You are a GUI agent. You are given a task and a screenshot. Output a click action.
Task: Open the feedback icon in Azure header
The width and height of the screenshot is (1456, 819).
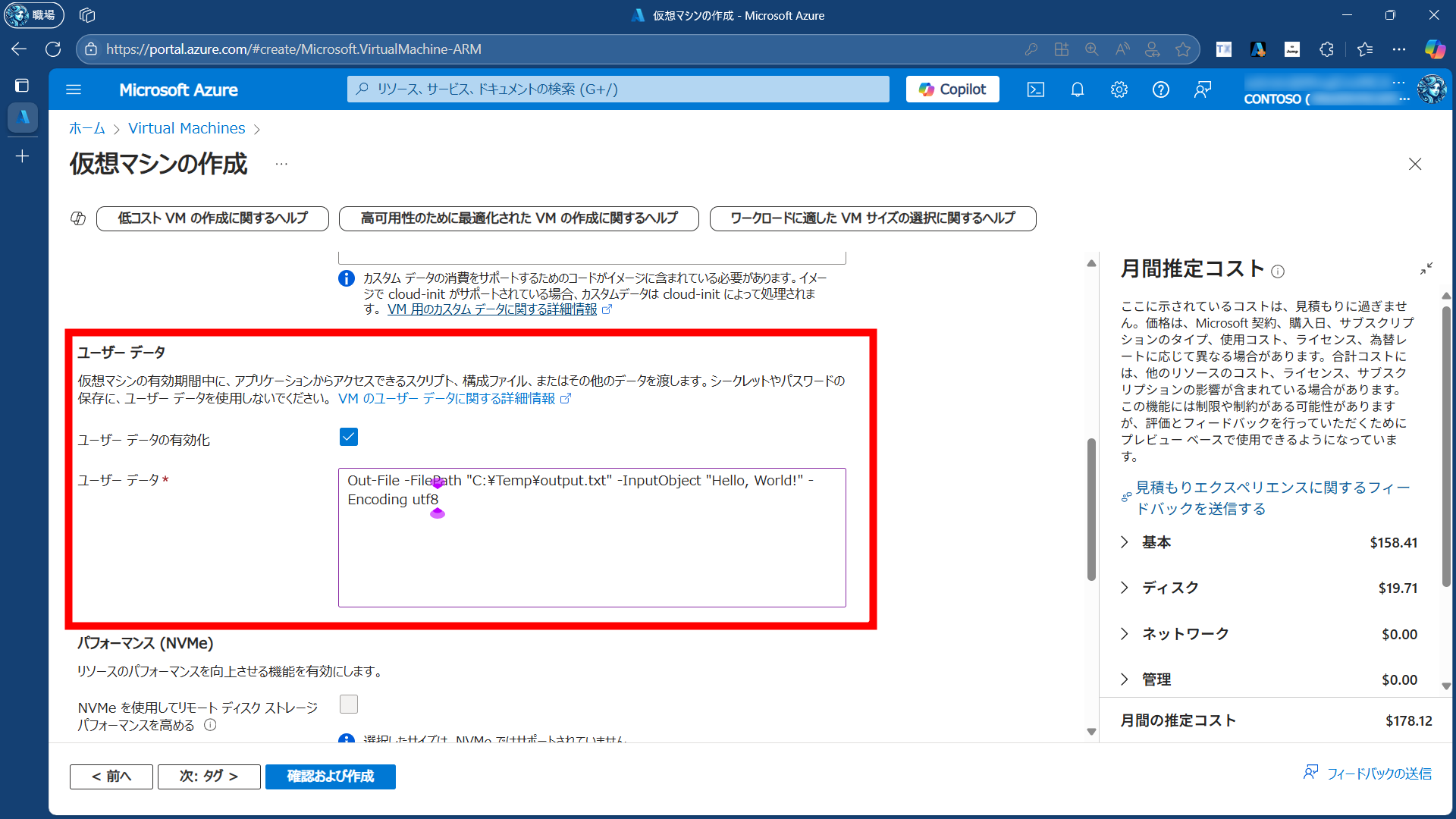click(1202, 89)
